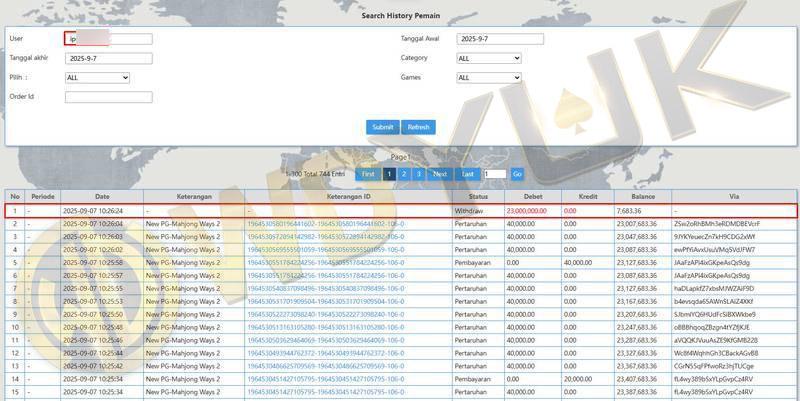Open the Category dropdown
Viewport: 800px width, 401px height.
tap(489, 58)
